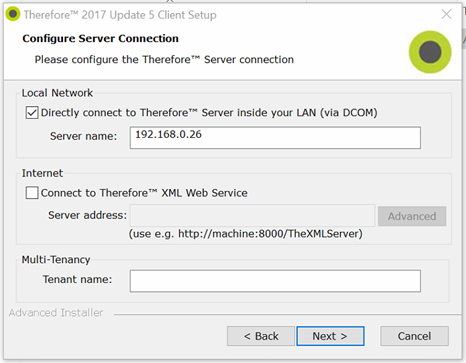Click the Please configure the Therefore Server connection text
The width and height of the screenshot is (466, 363).
164,60
